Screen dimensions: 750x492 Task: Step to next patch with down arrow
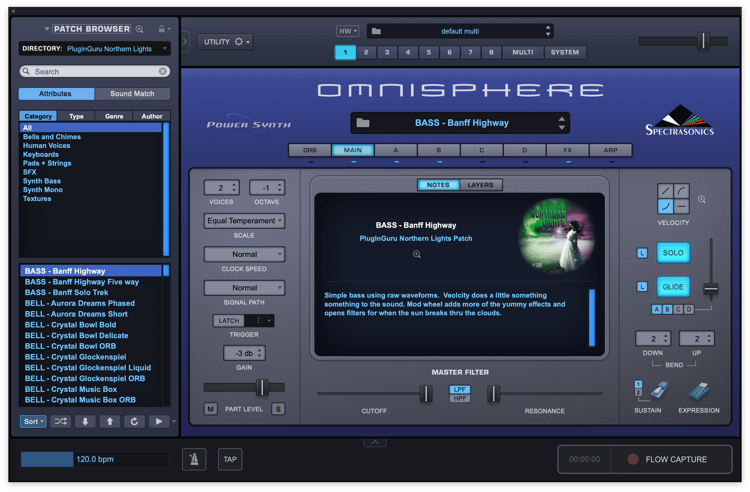click(85, 421)
